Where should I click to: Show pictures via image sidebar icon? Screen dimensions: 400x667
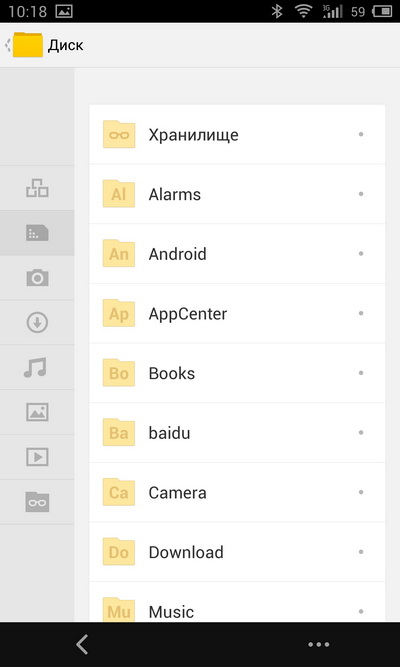click(x=37, y=412)
